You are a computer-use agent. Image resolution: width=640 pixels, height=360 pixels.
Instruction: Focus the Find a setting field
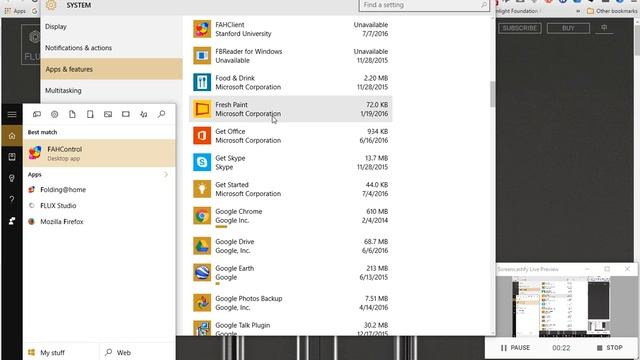[x=424, y=5]
